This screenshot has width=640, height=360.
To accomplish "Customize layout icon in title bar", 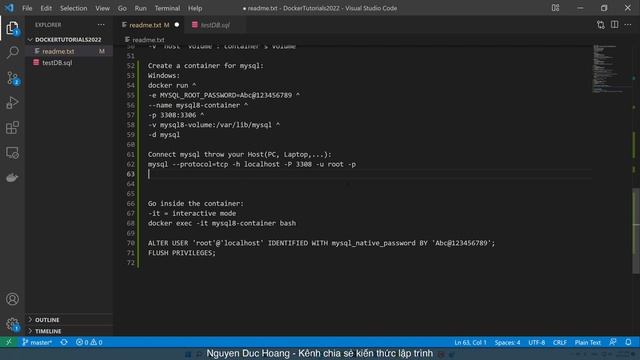I will coord(556,8).
